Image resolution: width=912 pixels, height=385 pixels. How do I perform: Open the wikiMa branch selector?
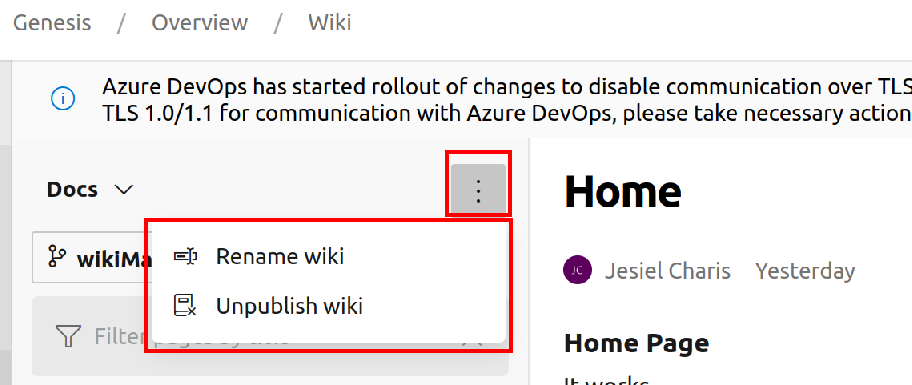(x=93, y=257)
